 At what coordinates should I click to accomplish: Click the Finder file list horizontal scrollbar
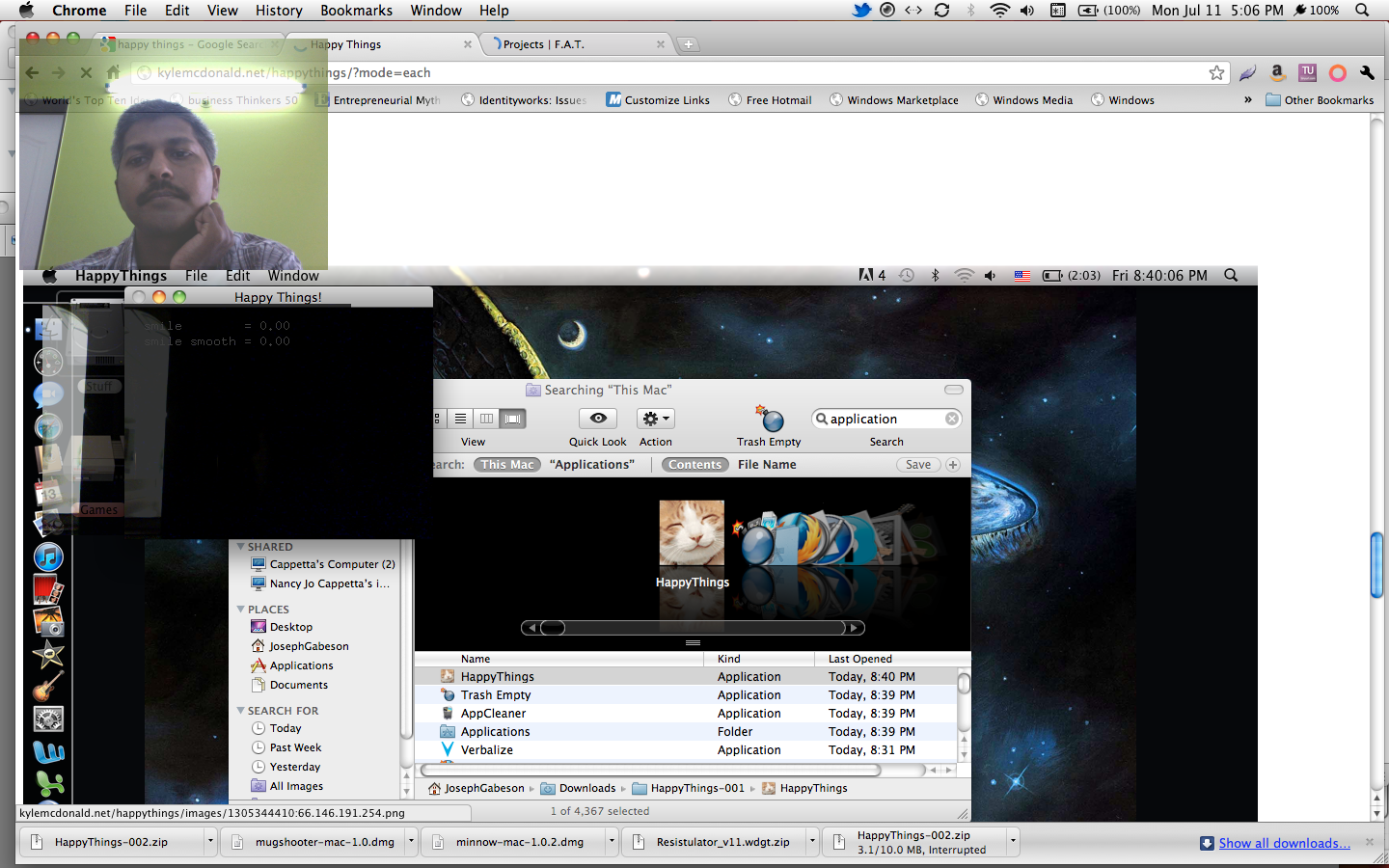652,770
